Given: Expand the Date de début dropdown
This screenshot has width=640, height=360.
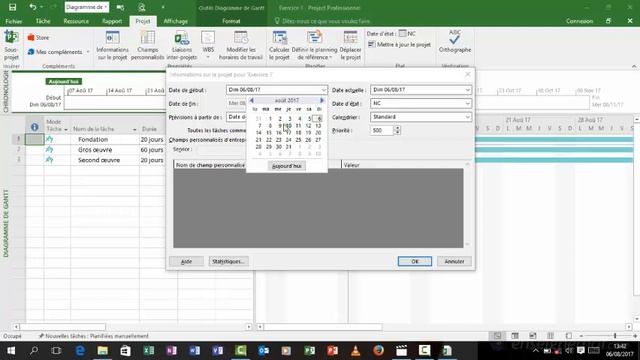Looking at the screenshot, I should coord(323,90).
